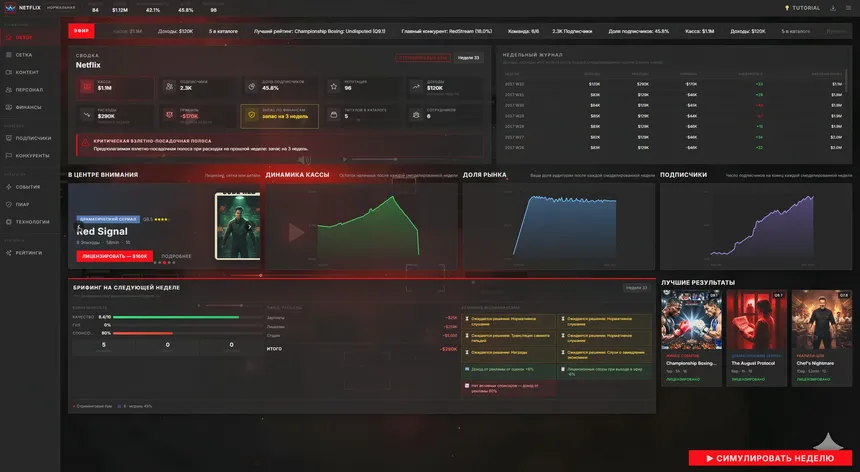Click Лицензировать button for Red Signal
Screen dimensions: 860x472
coord(114,256)
